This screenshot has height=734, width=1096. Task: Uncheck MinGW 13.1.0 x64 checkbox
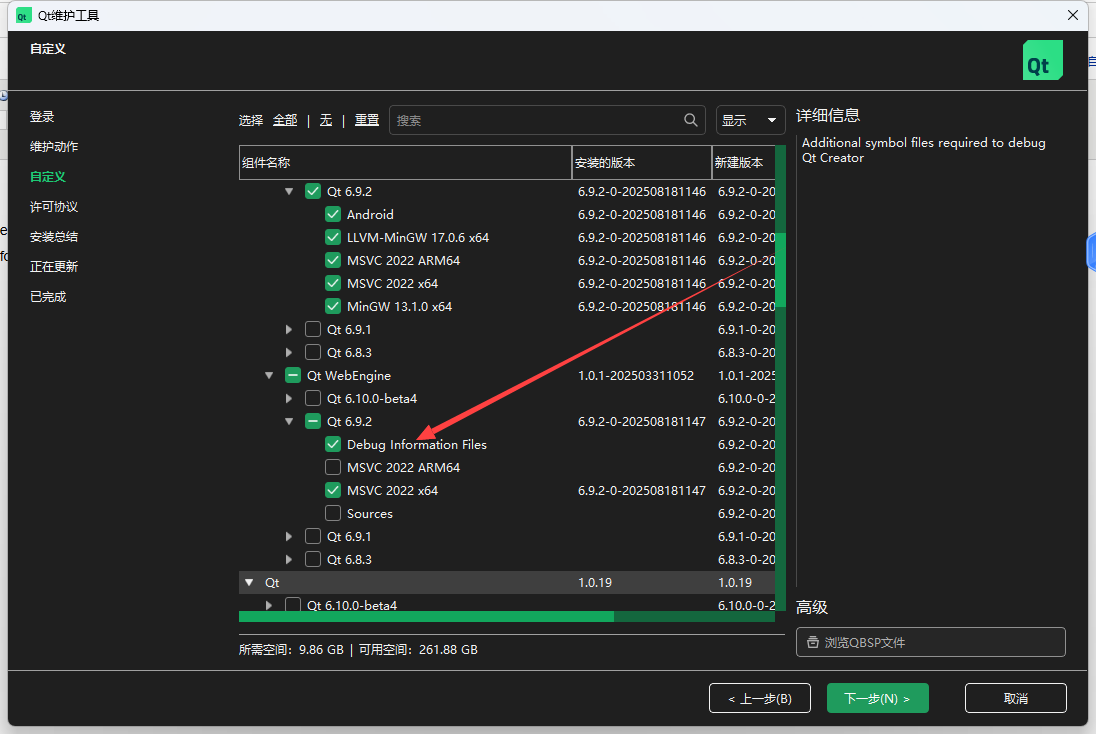(x=333, y=306)
